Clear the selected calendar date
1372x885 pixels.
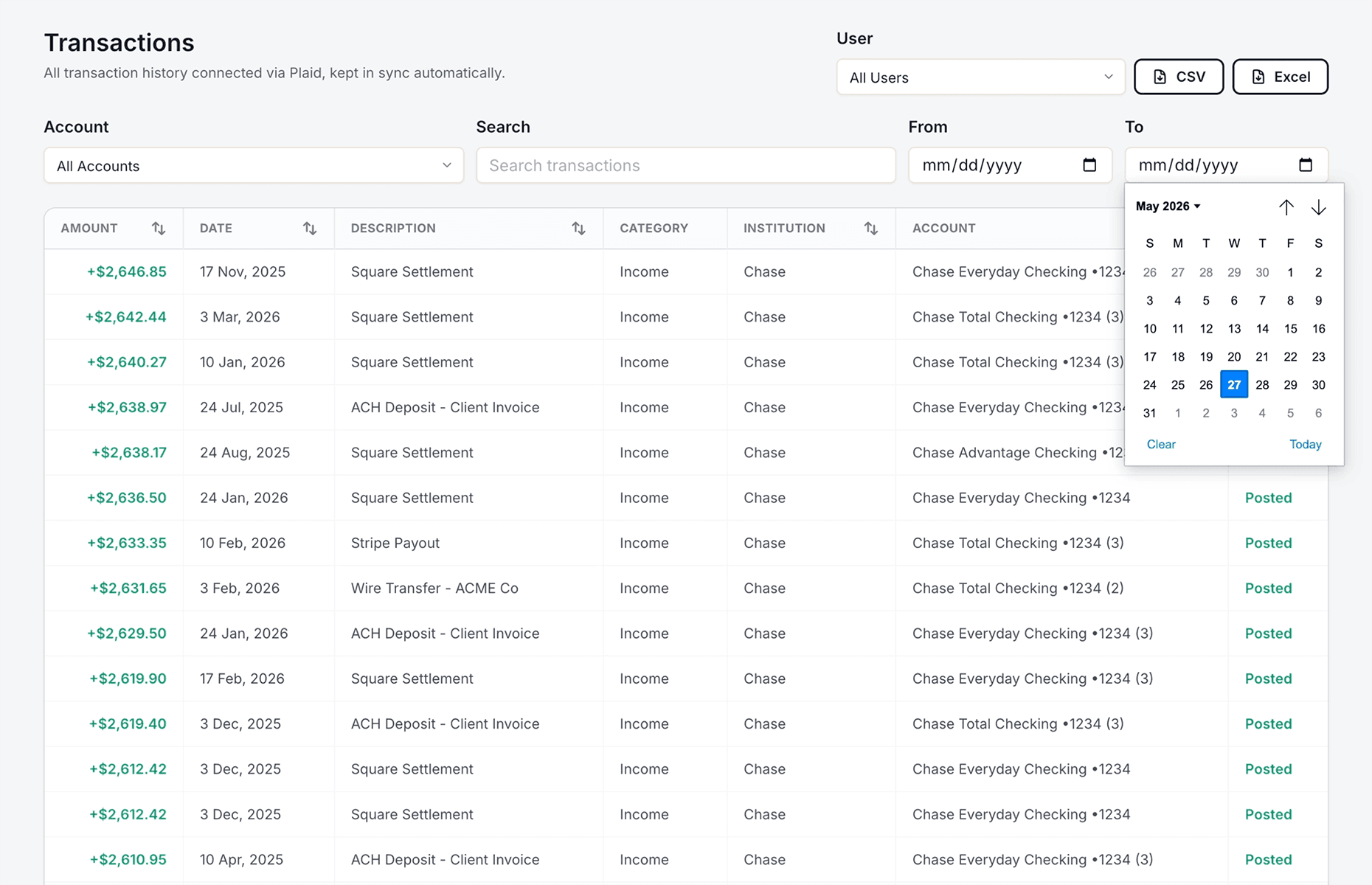pos(1161,444)
